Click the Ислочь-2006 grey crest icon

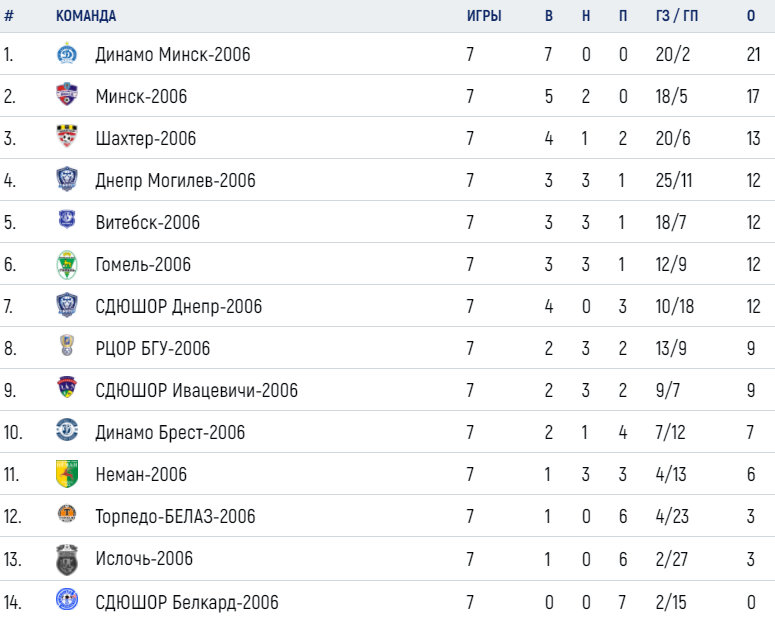click(67, 560)
